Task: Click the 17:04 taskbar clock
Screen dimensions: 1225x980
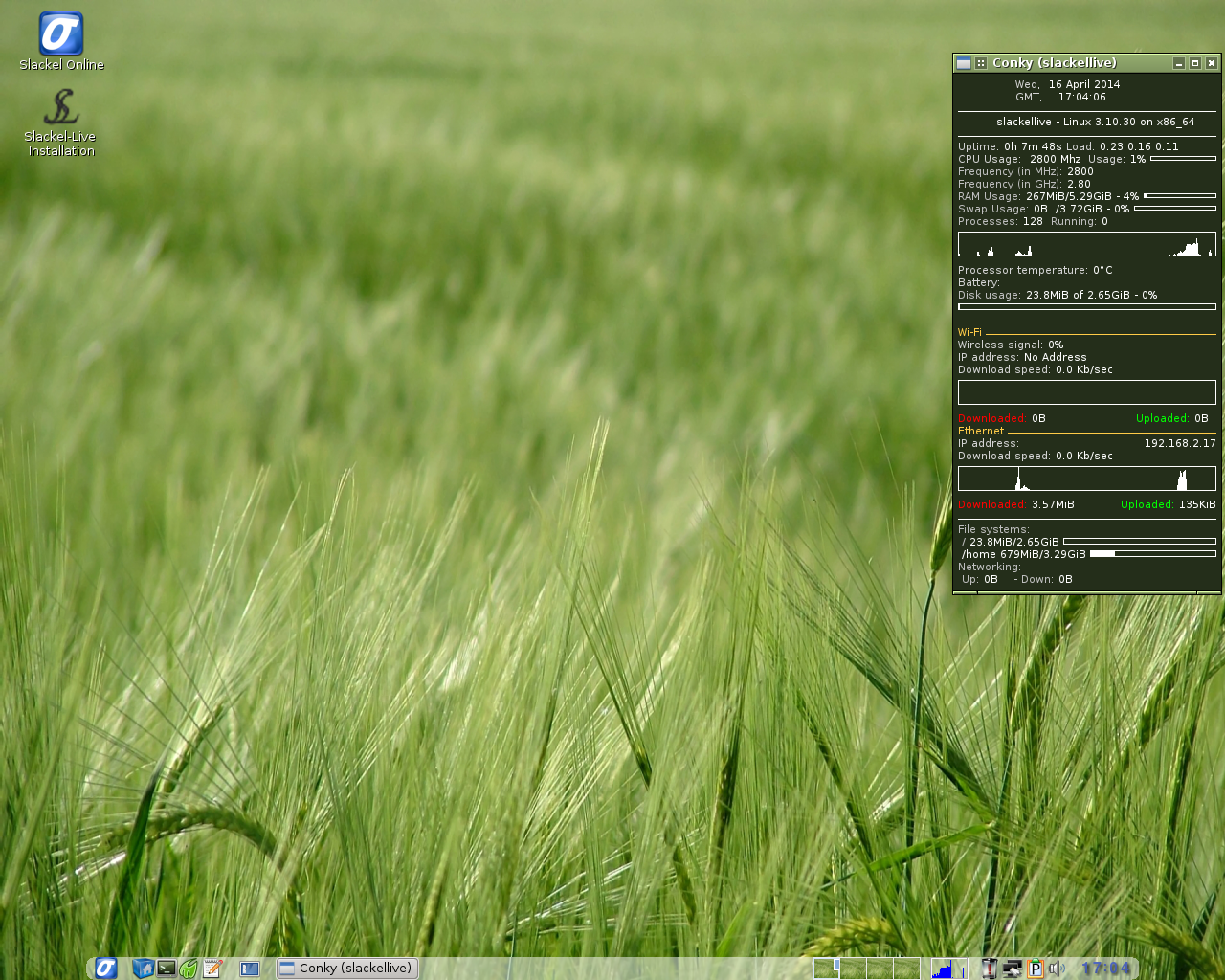Action: (1105, 969)
